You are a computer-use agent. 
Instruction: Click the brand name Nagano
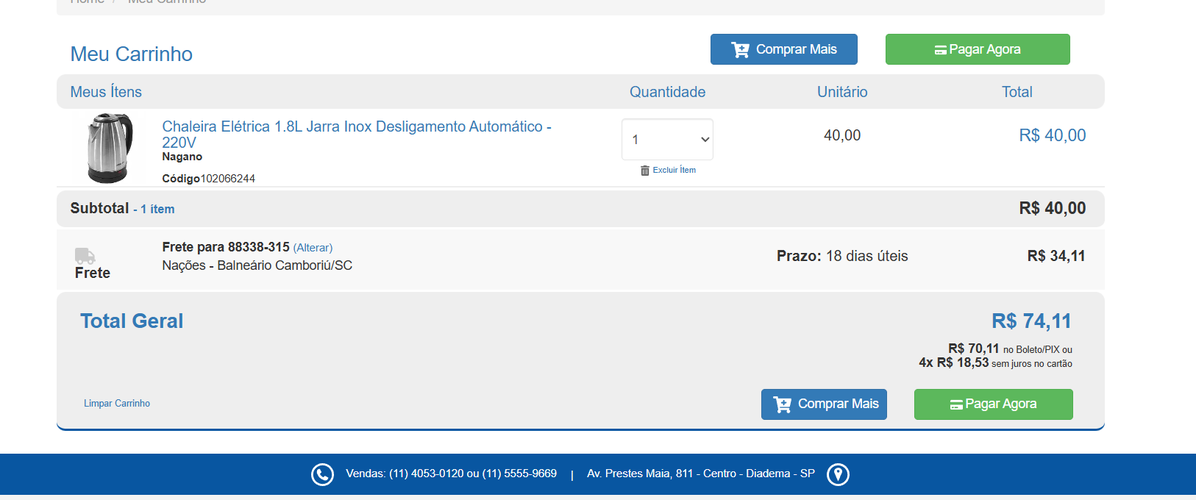(x=182, y=156)
